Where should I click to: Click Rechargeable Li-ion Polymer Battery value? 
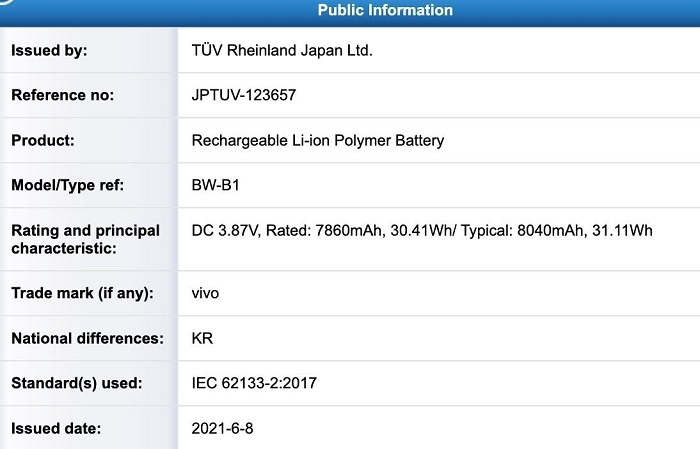(x=318, y=140)
